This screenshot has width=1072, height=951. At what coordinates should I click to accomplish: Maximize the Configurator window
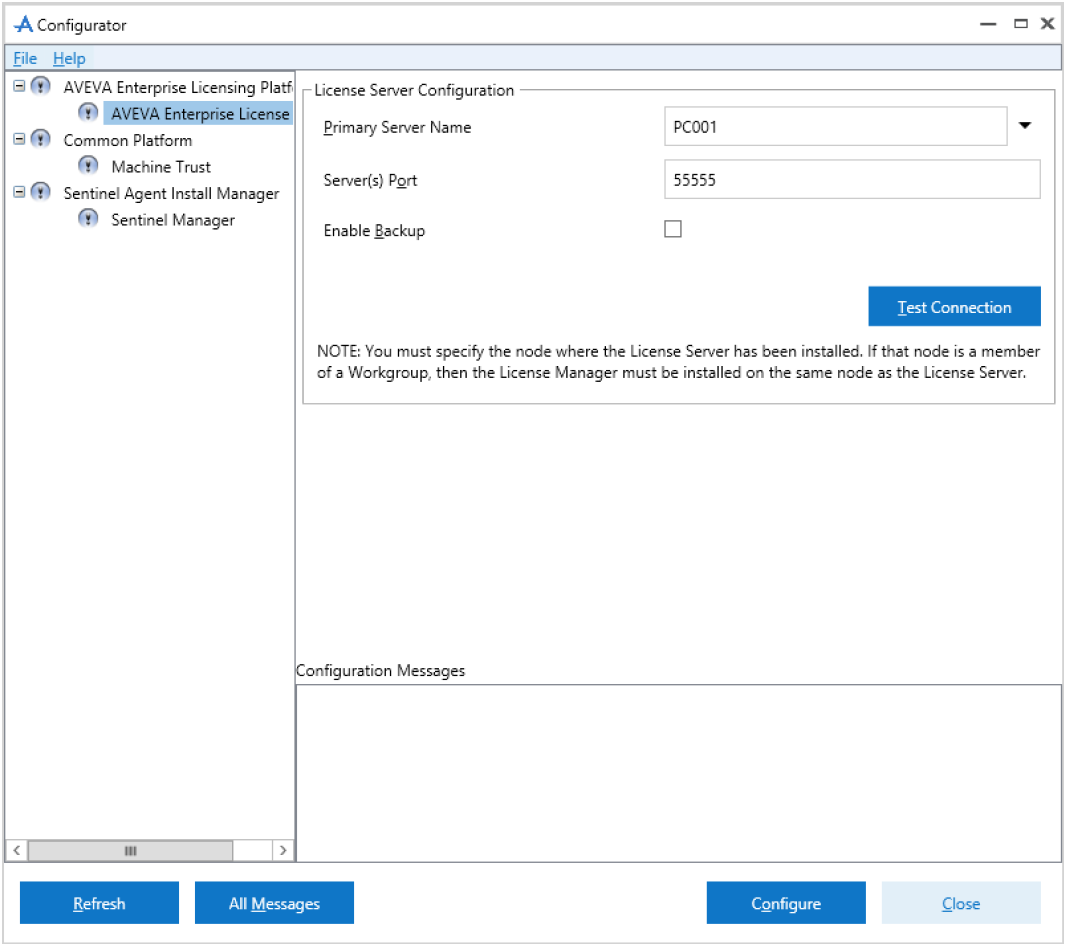pyautogui.click(x=1023, y=25)
